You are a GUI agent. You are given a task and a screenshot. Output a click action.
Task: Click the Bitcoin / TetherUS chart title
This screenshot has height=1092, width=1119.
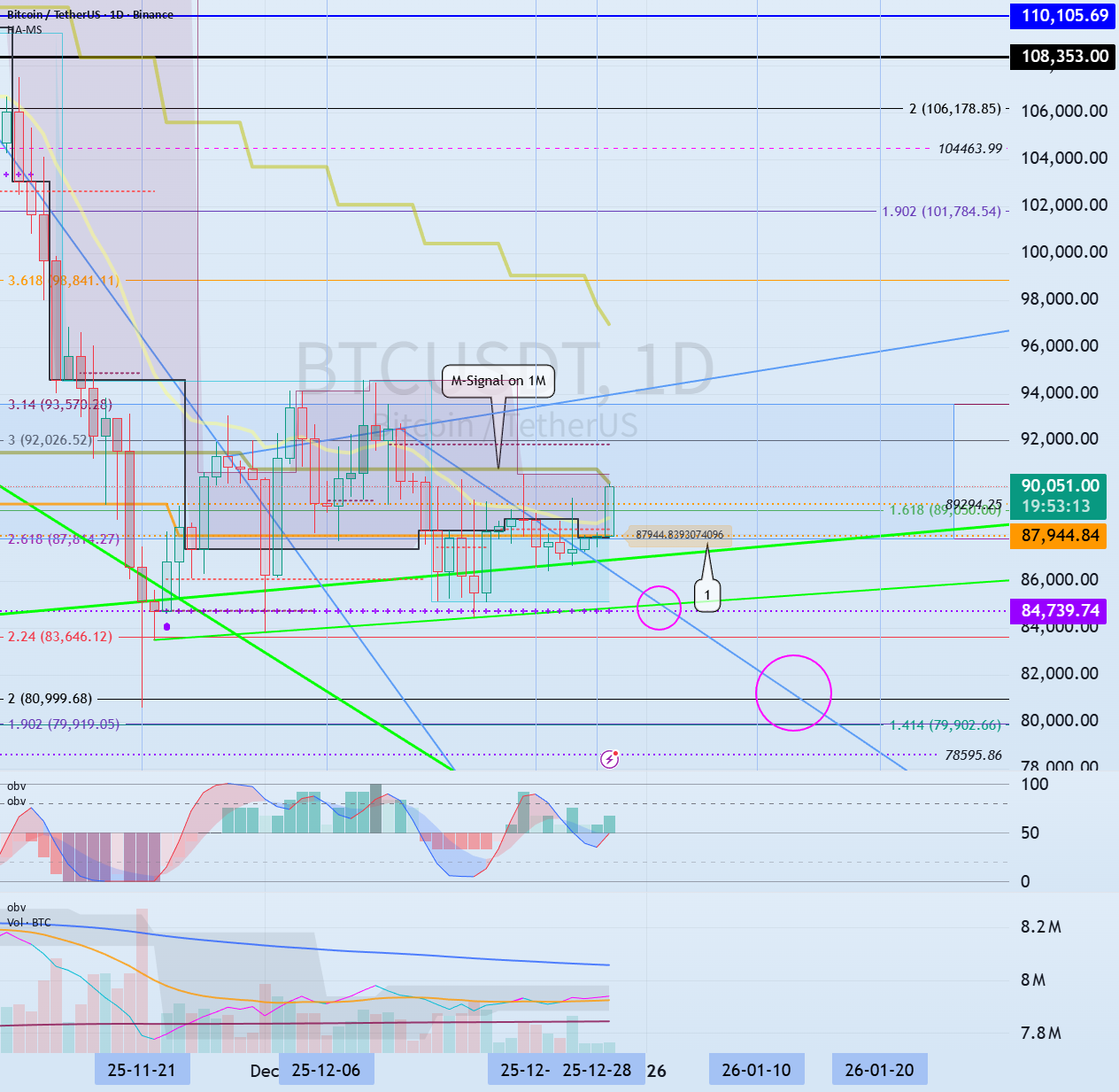(x=90, y=15)
